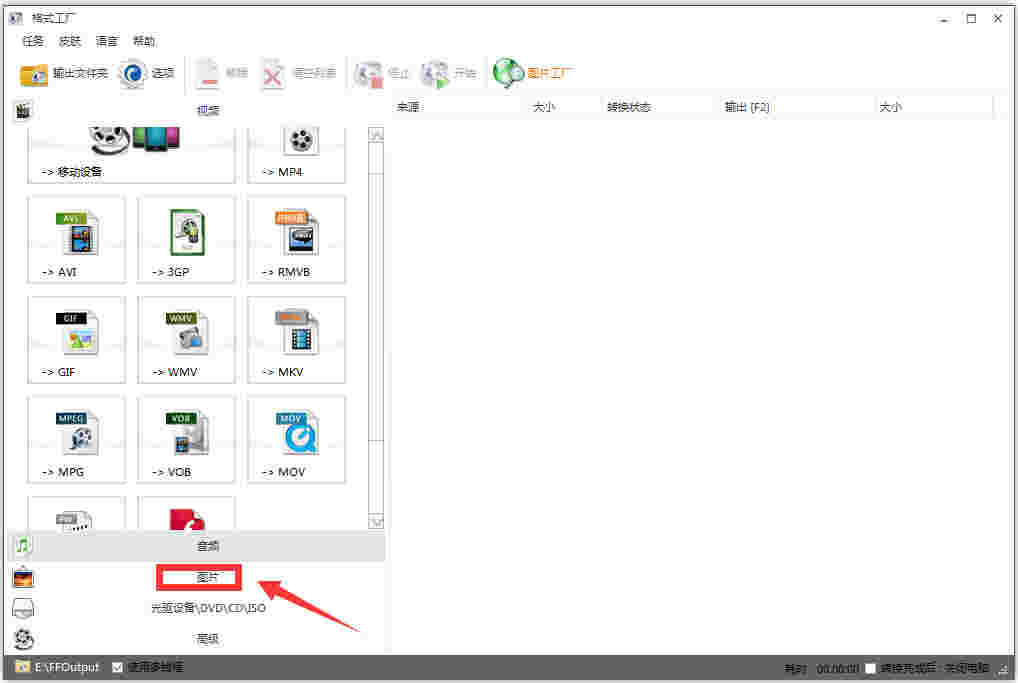Click the green music note audio icon

(23, 545)
